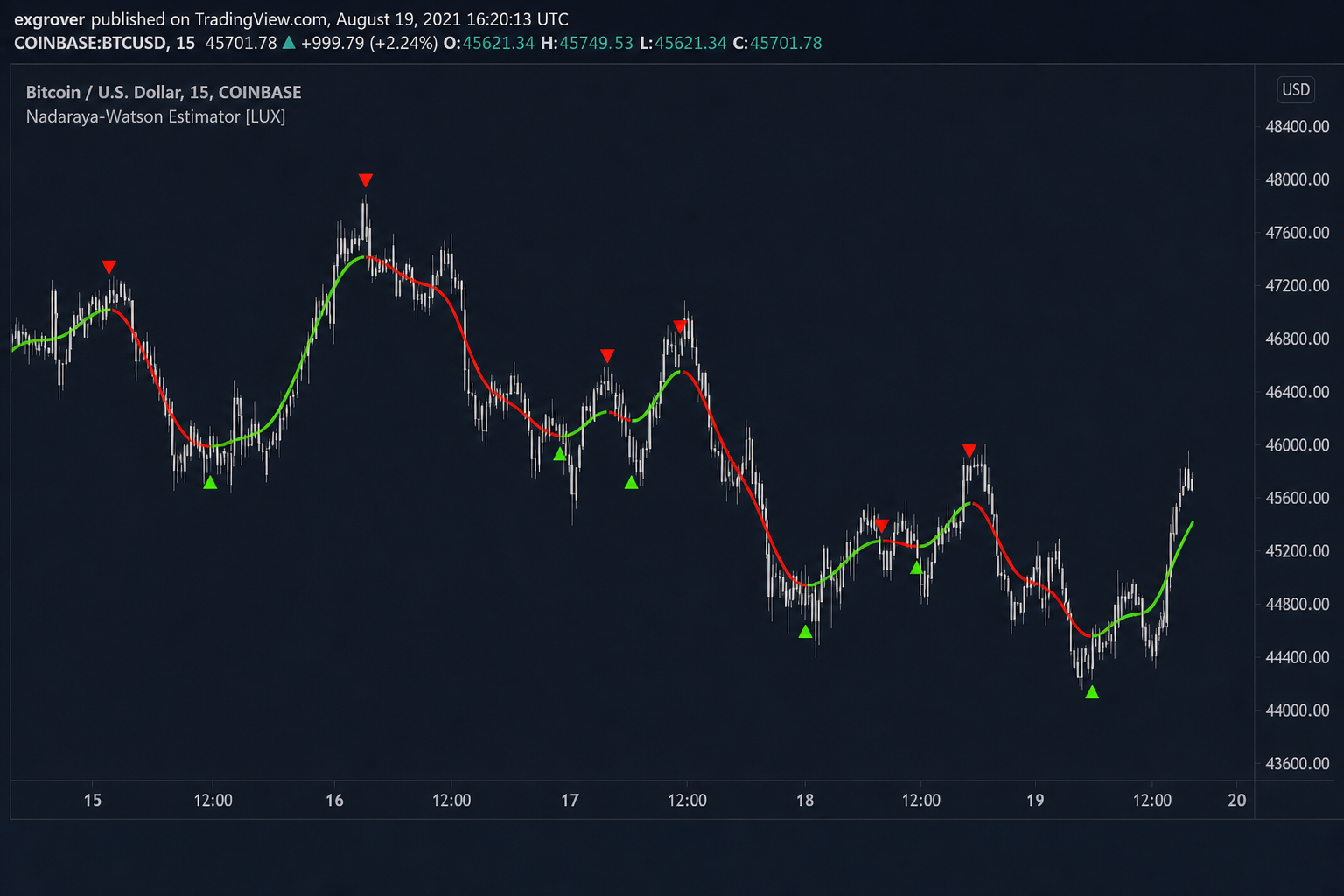Image resolution: width=1344 pixels, height=896 pixels.
Task: Click the USD currency button
Action: (1296, 89)
